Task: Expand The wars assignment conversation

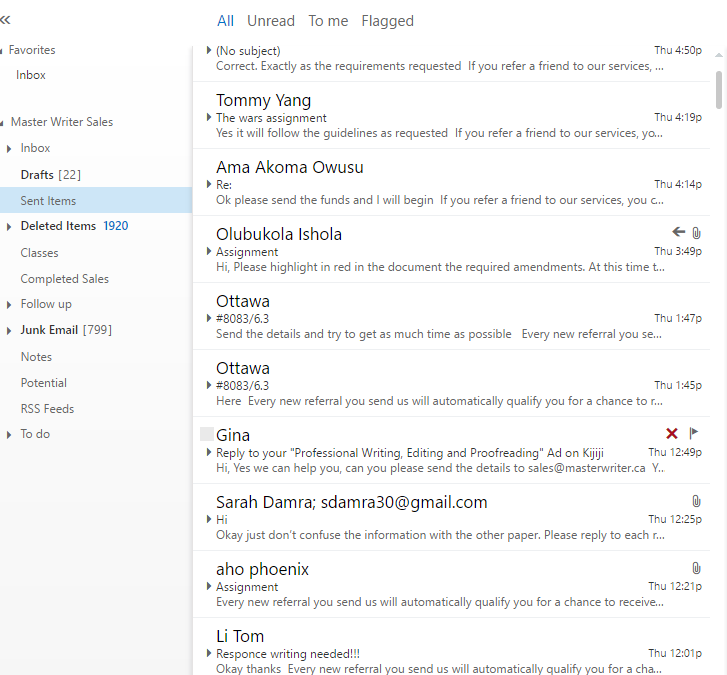Action: [x=209, y=117]
